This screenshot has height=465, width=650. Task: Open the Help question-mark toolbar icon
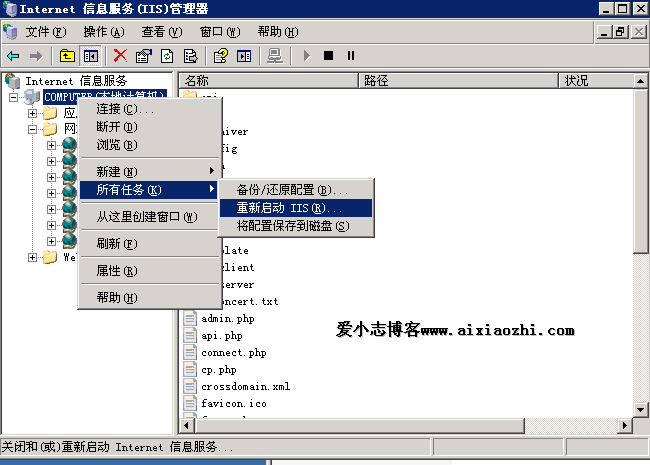(221, 56)
